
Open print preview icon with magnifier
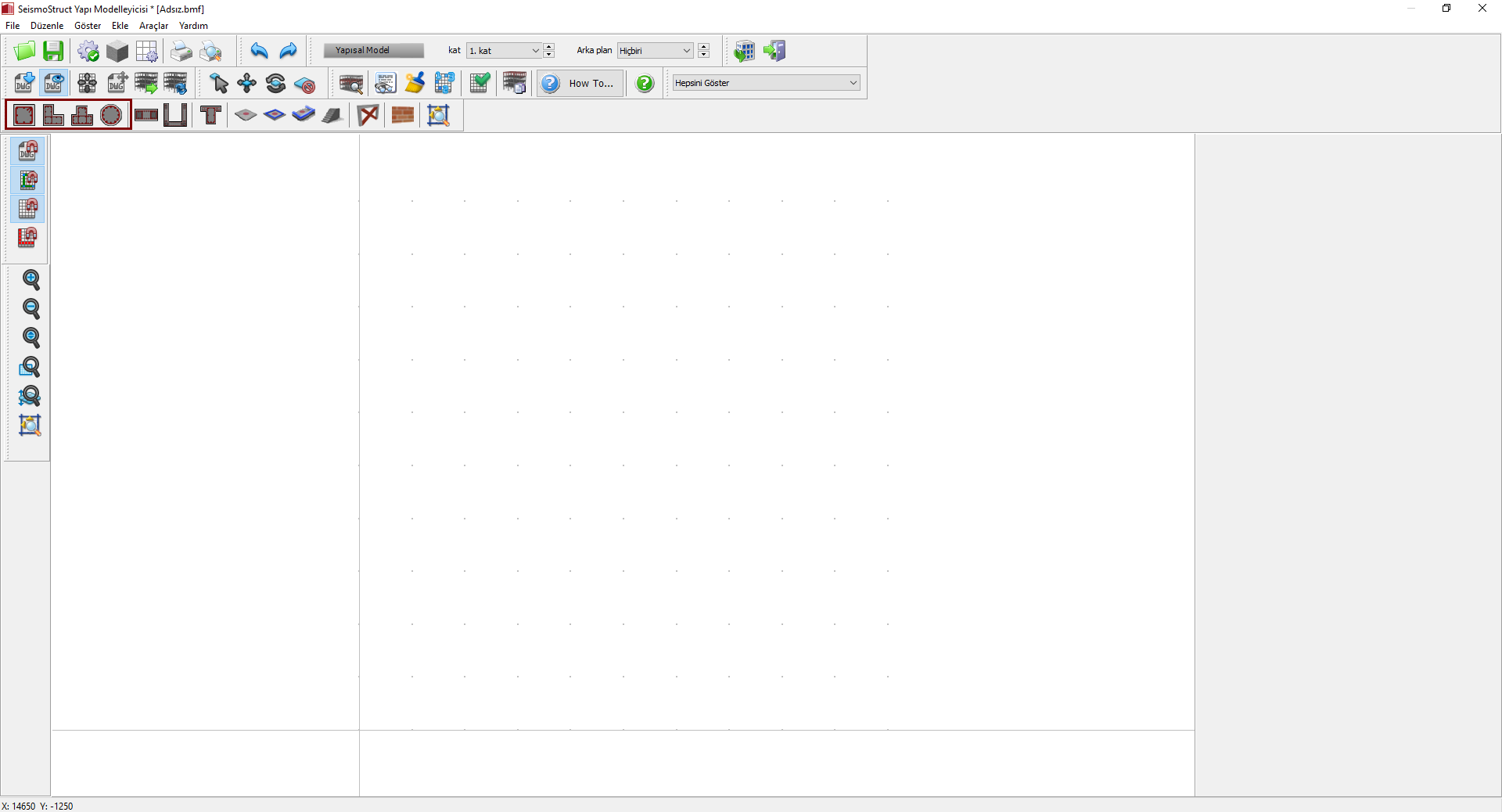pos(210,51)
